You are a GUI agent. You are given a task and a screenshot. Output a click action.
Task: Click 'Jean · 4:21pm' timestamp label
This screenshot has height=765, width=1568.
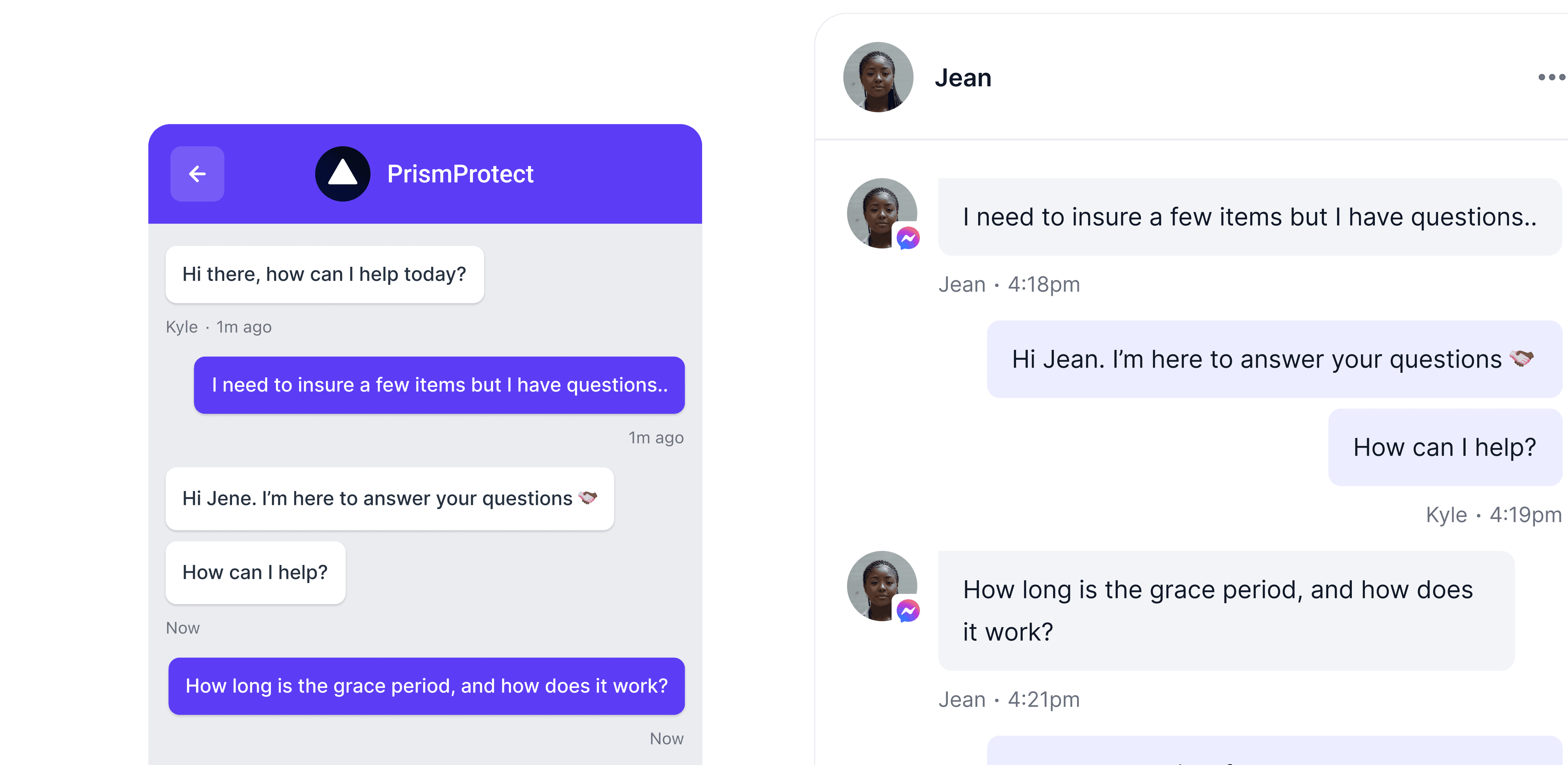[1009, 700]
